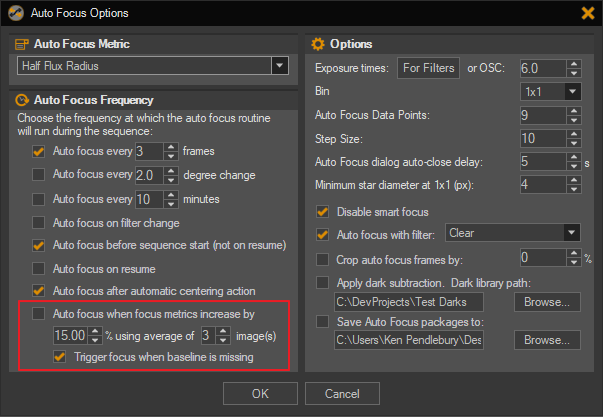Open the Half Flux Radius metric dropdown
Viewport: 603px width, 417px height.
coord(280,66)
